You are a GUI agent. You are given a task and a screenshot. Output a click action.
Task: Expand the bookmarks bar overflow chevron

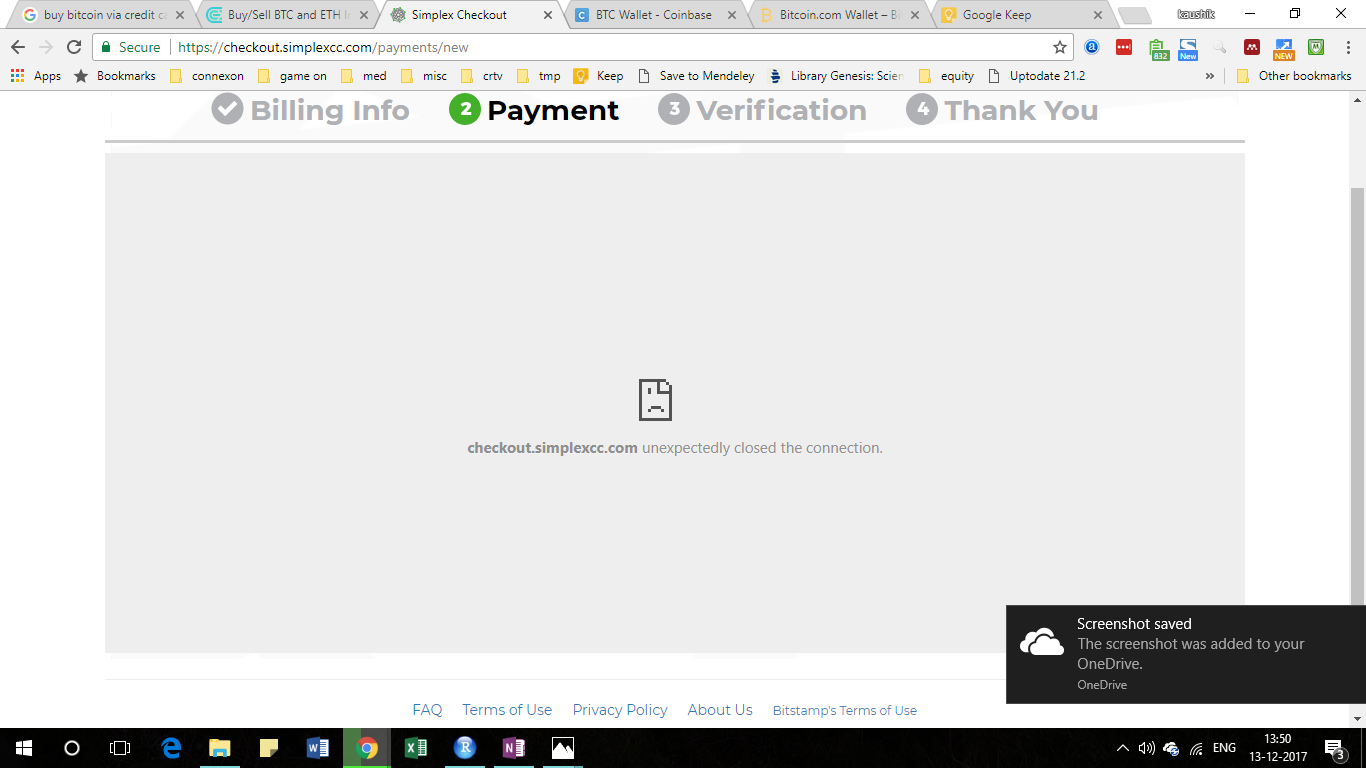point(1210,76)
